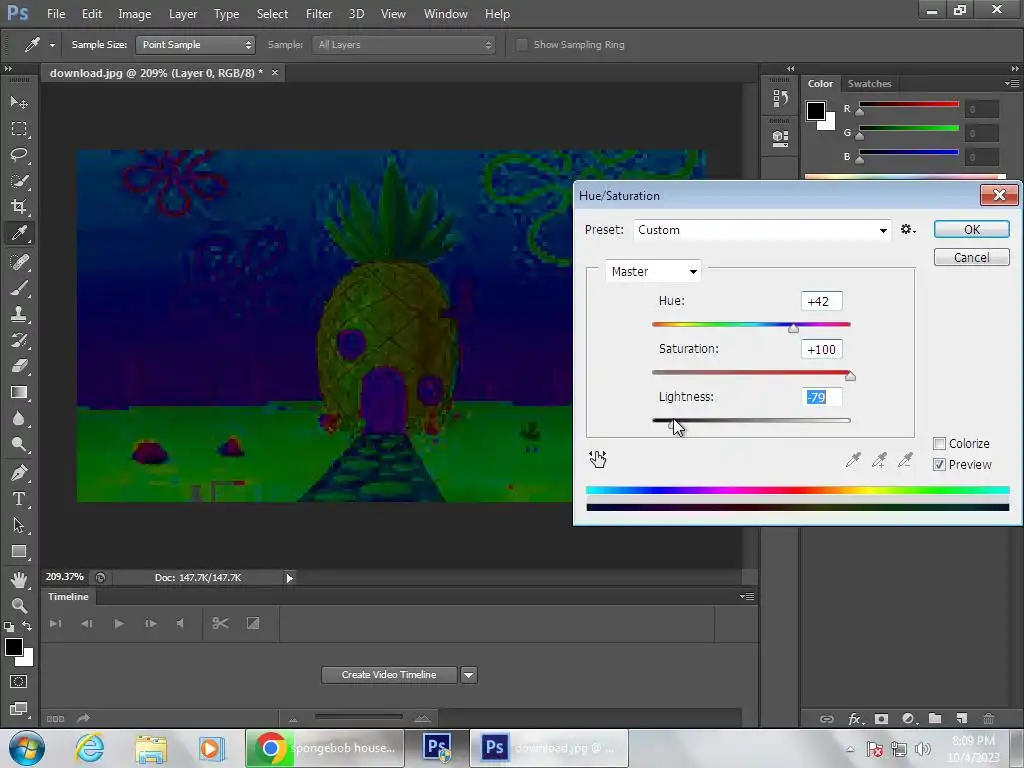
Task: Open the Create Video Timeline arrow dropdown
Action: point(469,675)
